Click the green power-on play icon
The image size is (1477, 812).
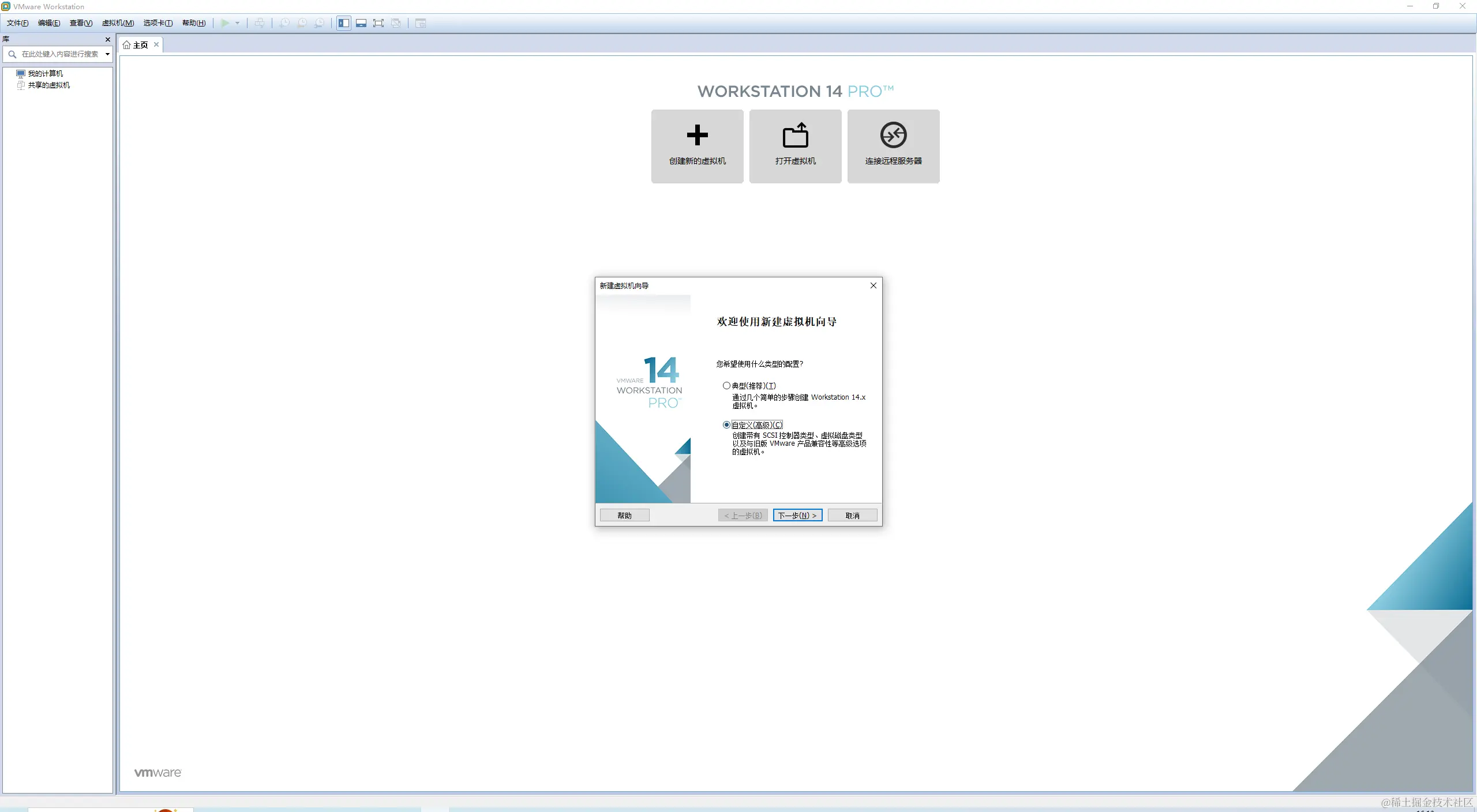[x=225, y=23]
